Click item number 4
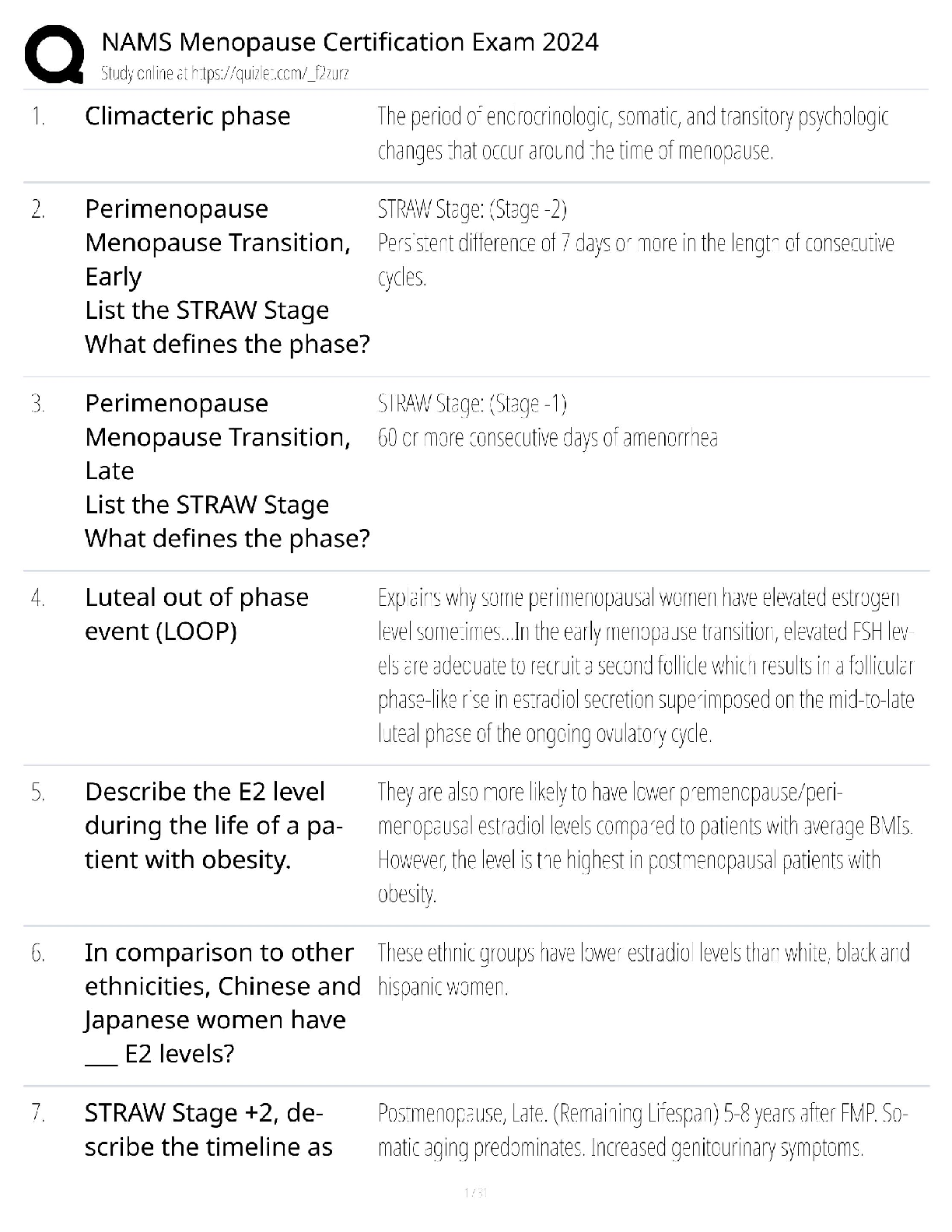952x1232 pixels. 38,598
